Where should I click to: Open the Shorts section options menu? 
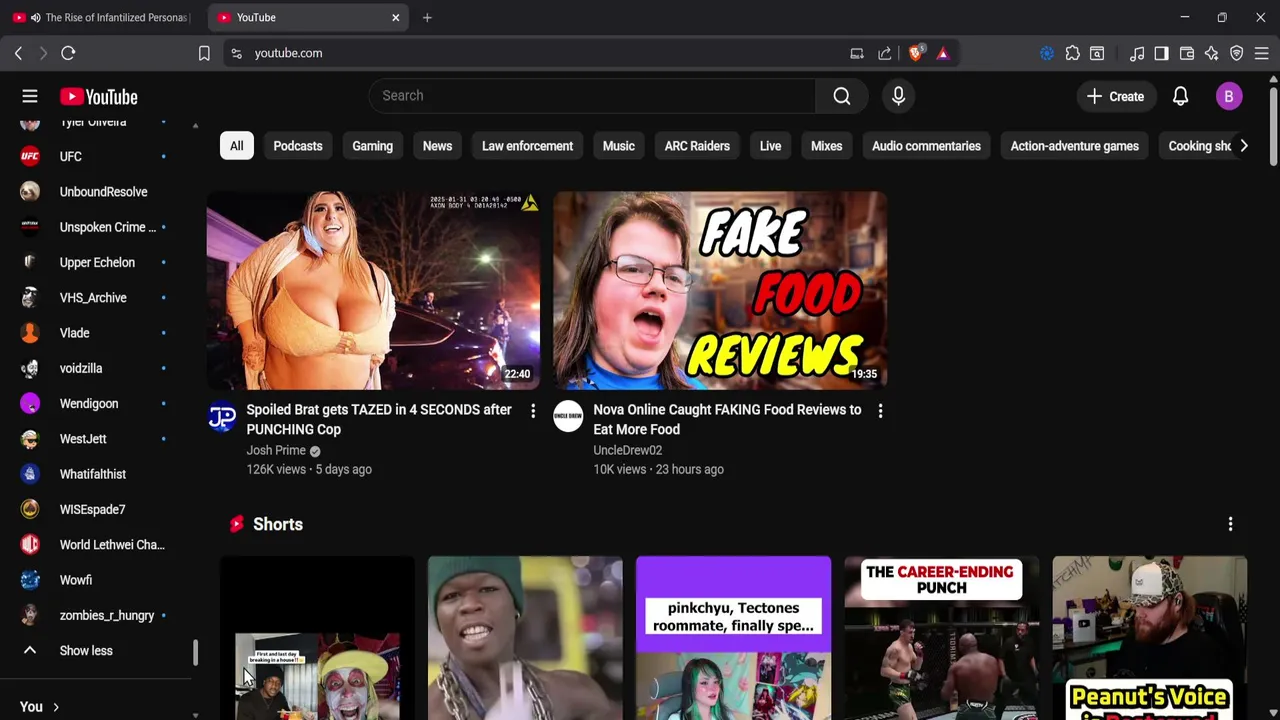[x=1230, y=524]
